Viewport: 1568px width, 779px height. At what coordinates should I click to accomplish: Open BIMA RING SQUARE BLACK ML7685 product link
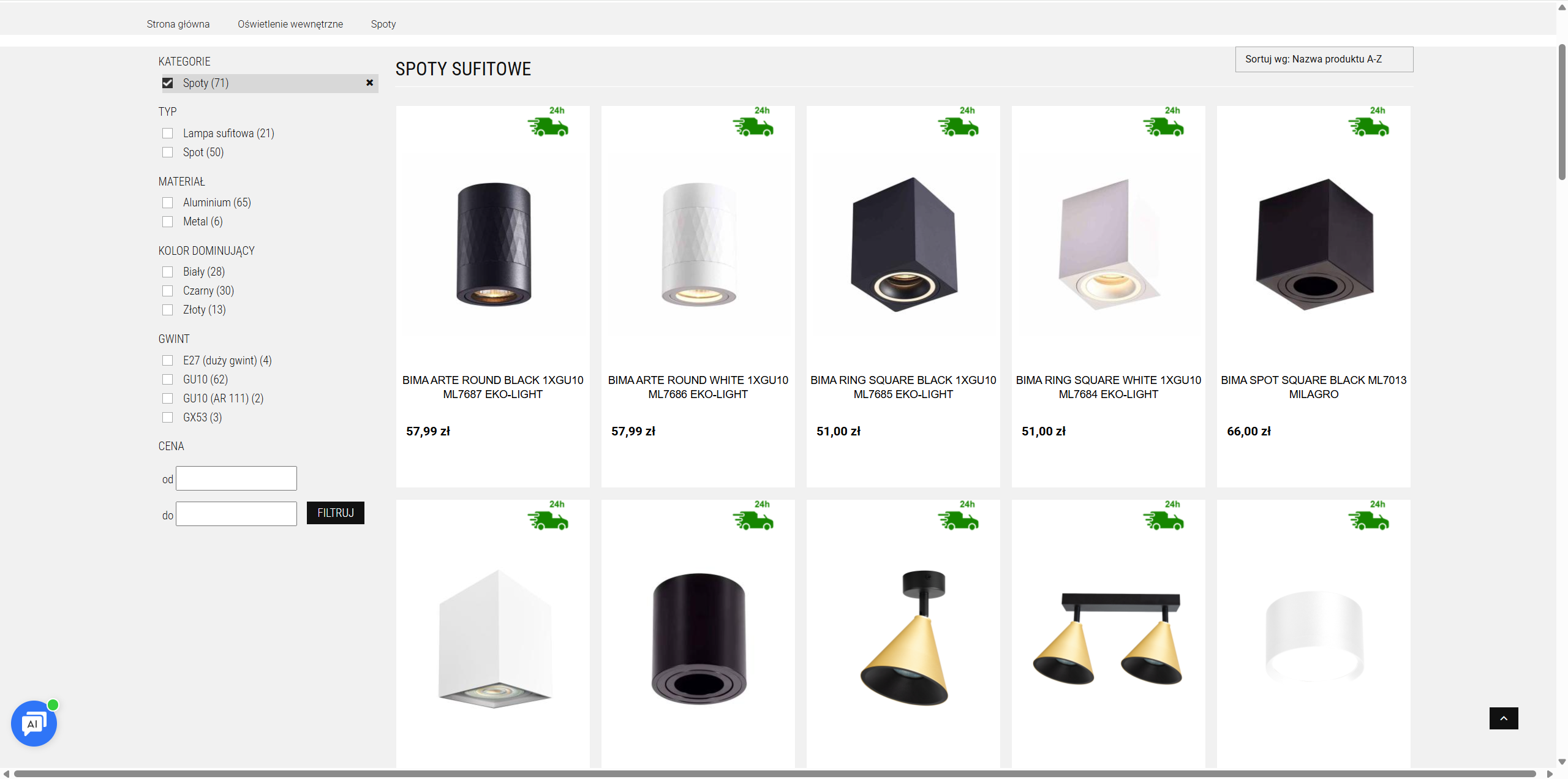(903, 387)
